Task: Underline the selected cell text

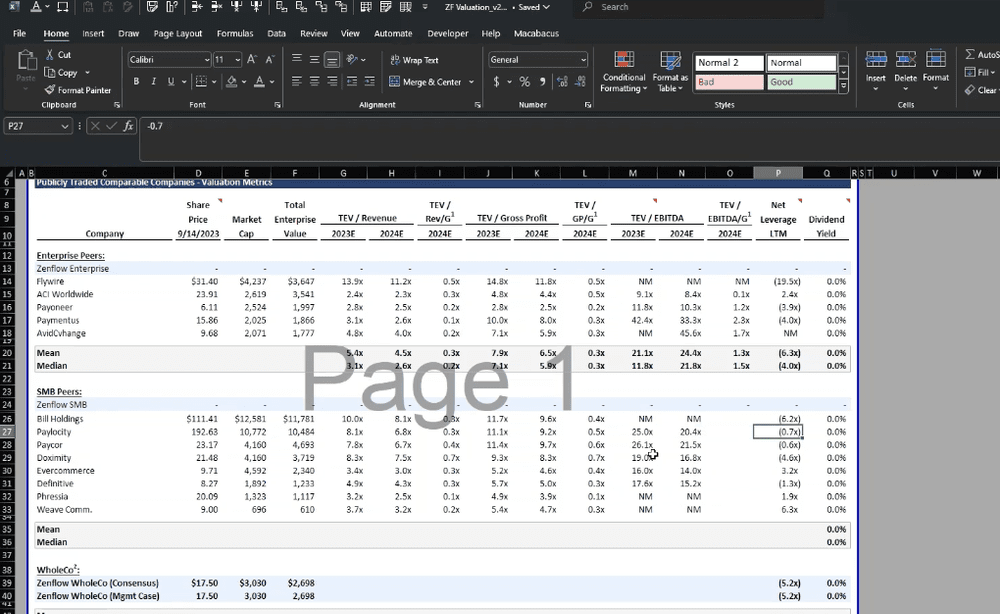Action: click(x=170, y=82)
